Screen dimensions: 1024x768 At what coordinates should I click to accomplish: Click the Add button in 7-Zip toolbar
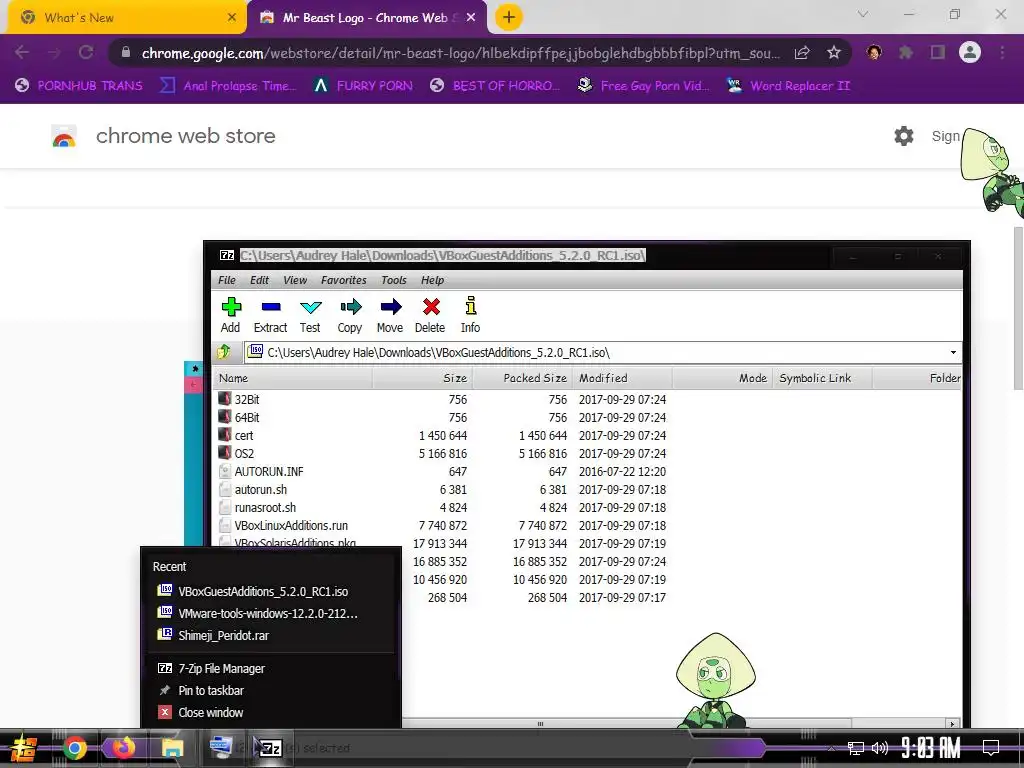coord(231,315)
